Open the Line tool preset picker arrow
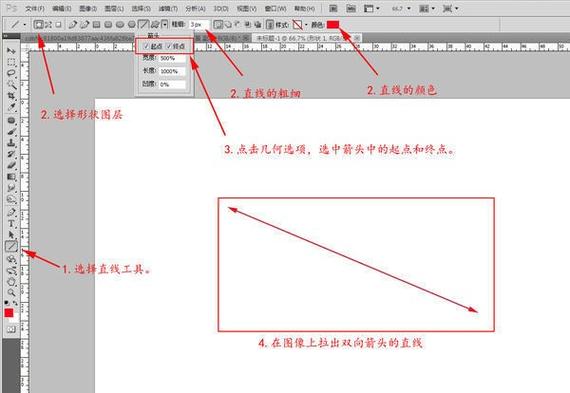Screen dimensions: 570x393 (x=24, y=24)
